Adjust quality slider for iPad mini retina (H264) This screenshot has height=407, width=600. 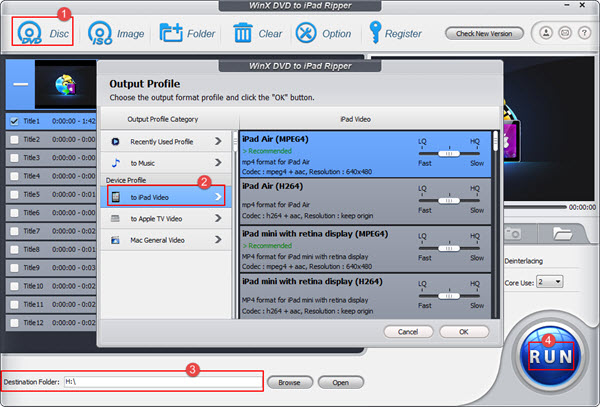coord(449,296)
